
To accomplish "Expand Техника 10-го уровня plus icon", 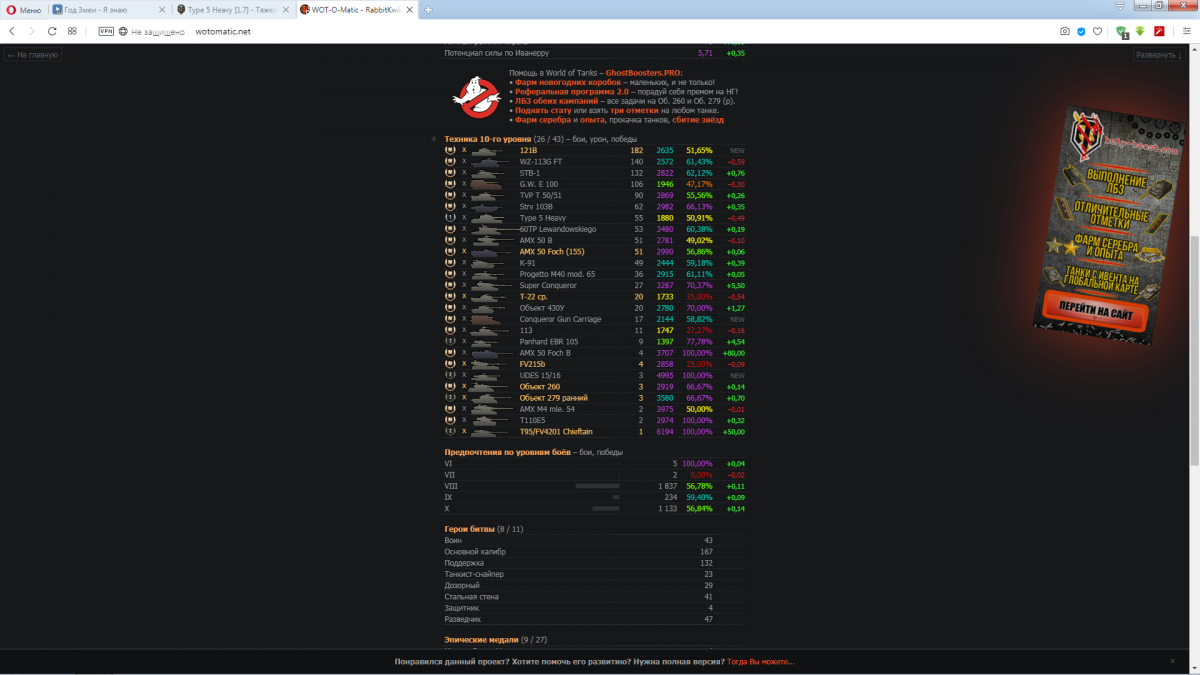I will [x=434, y=139].
